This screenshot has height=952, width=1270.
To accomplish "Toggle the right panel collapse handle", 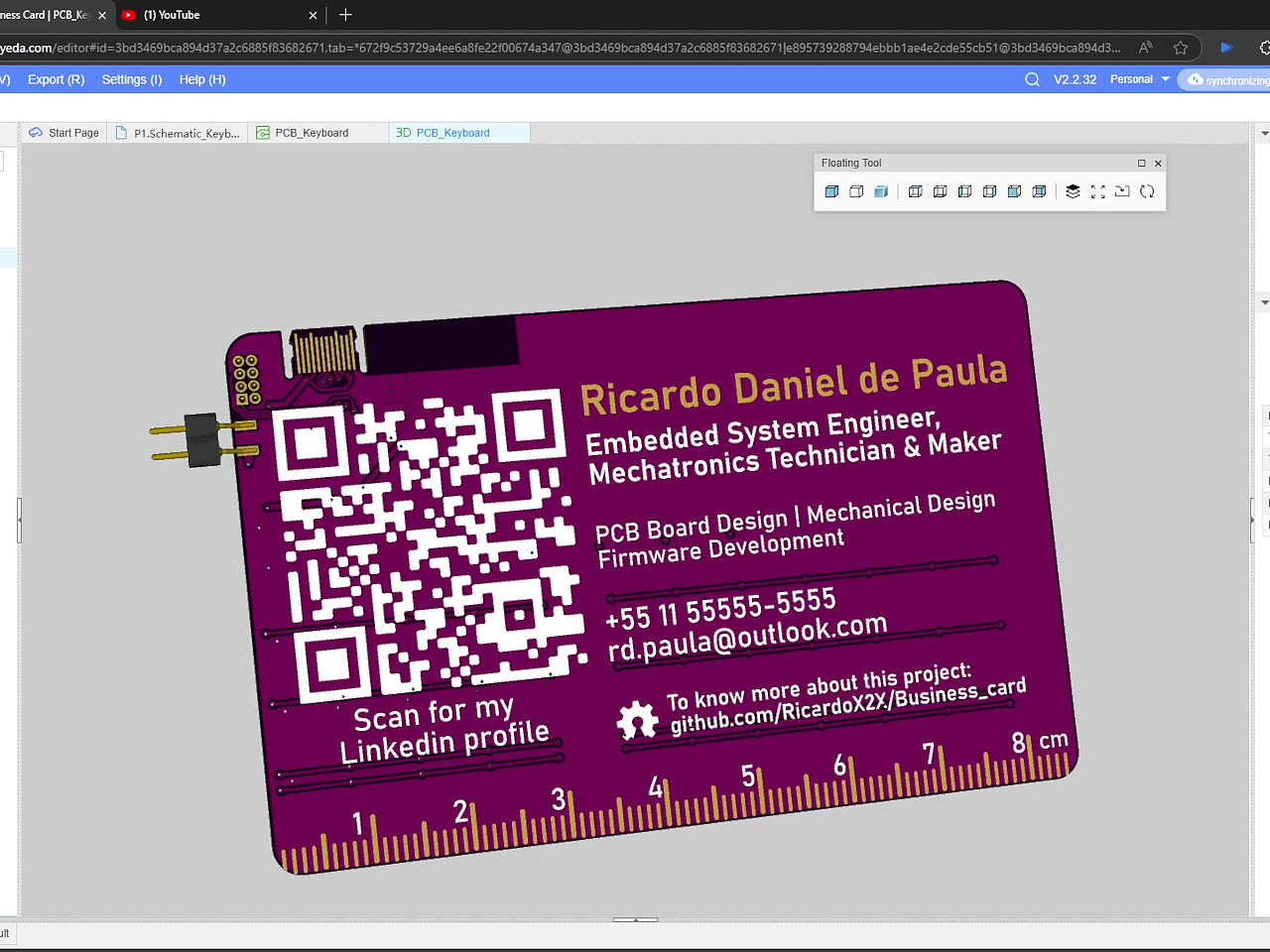I will tap(1252, 521).
